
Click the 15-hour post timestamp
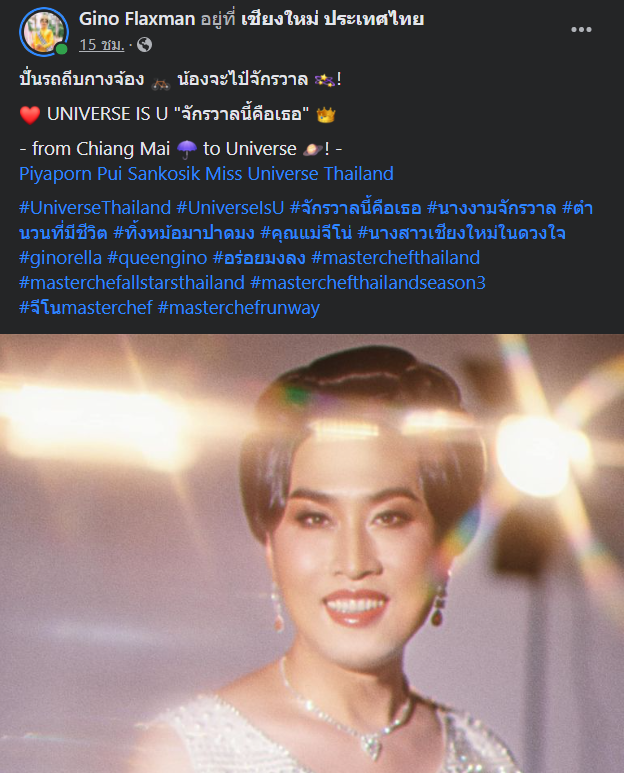(x=102, y=45)
